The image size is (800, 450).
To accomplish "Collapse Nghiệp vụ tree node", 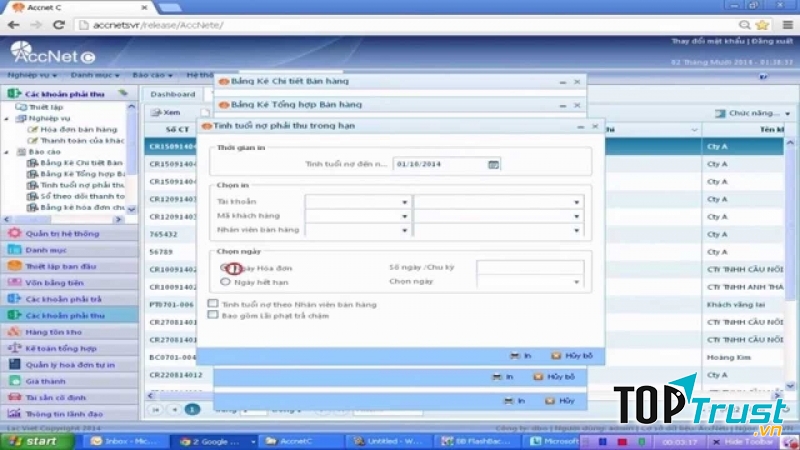I will [7, 118].
